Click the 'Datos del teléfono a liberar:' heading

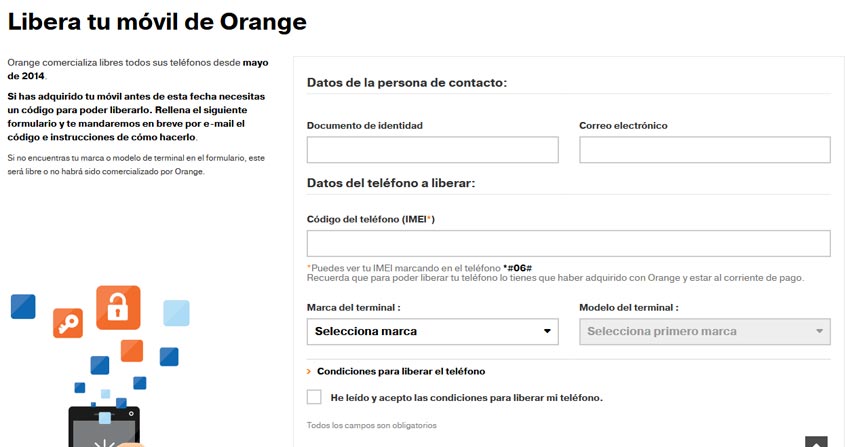[391, 183]
